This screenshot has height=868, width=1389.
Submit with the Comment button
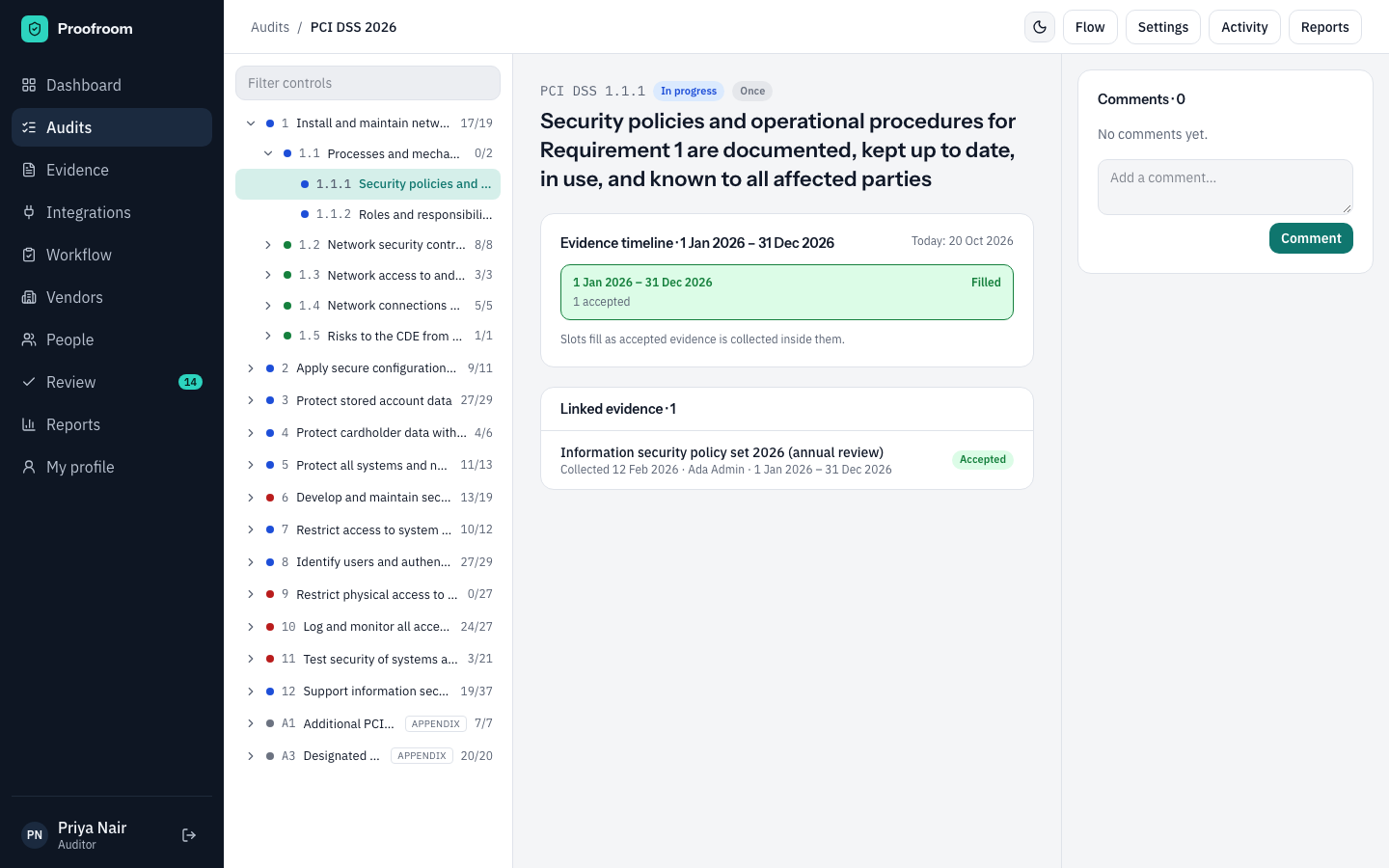(x=1311, y=238)
